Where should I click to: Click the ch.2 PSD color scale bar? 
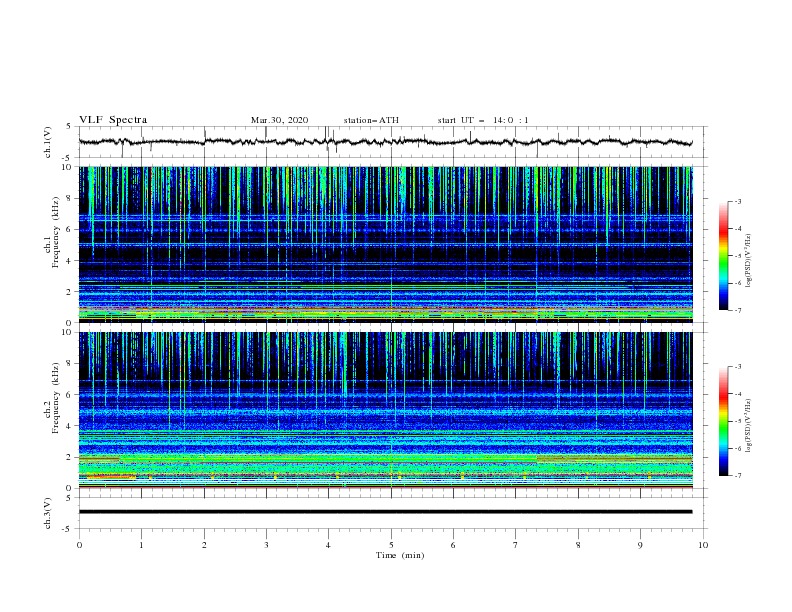tap(724, 421)
